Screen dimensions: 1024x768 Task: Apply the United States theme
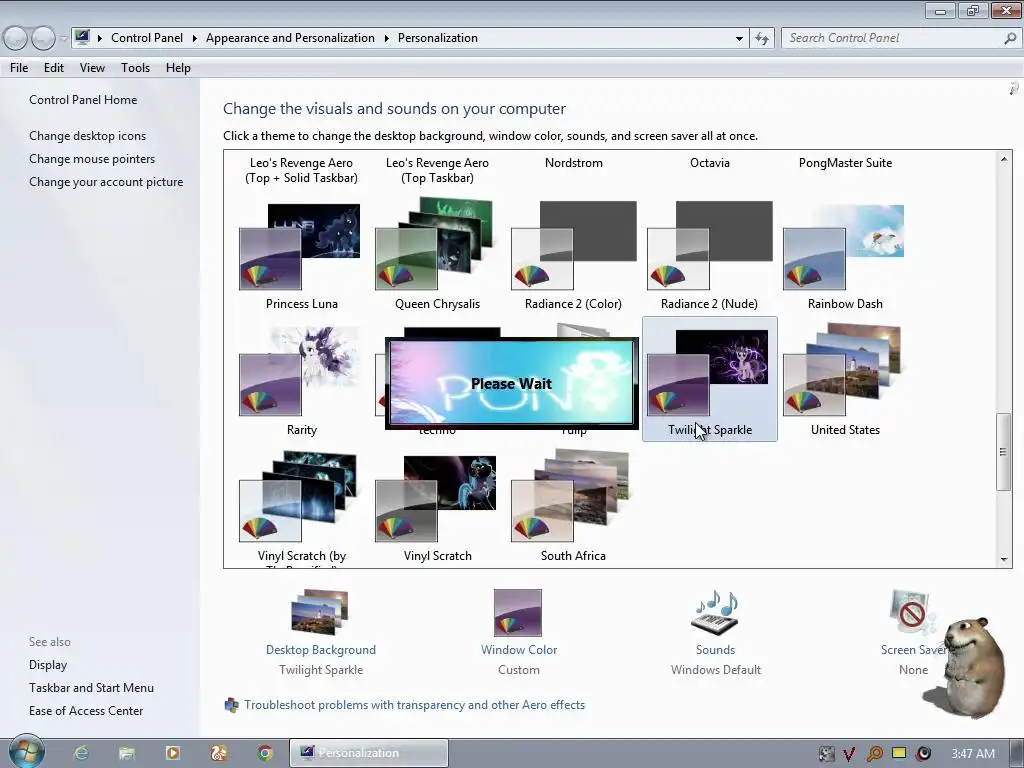coord(842,370)
